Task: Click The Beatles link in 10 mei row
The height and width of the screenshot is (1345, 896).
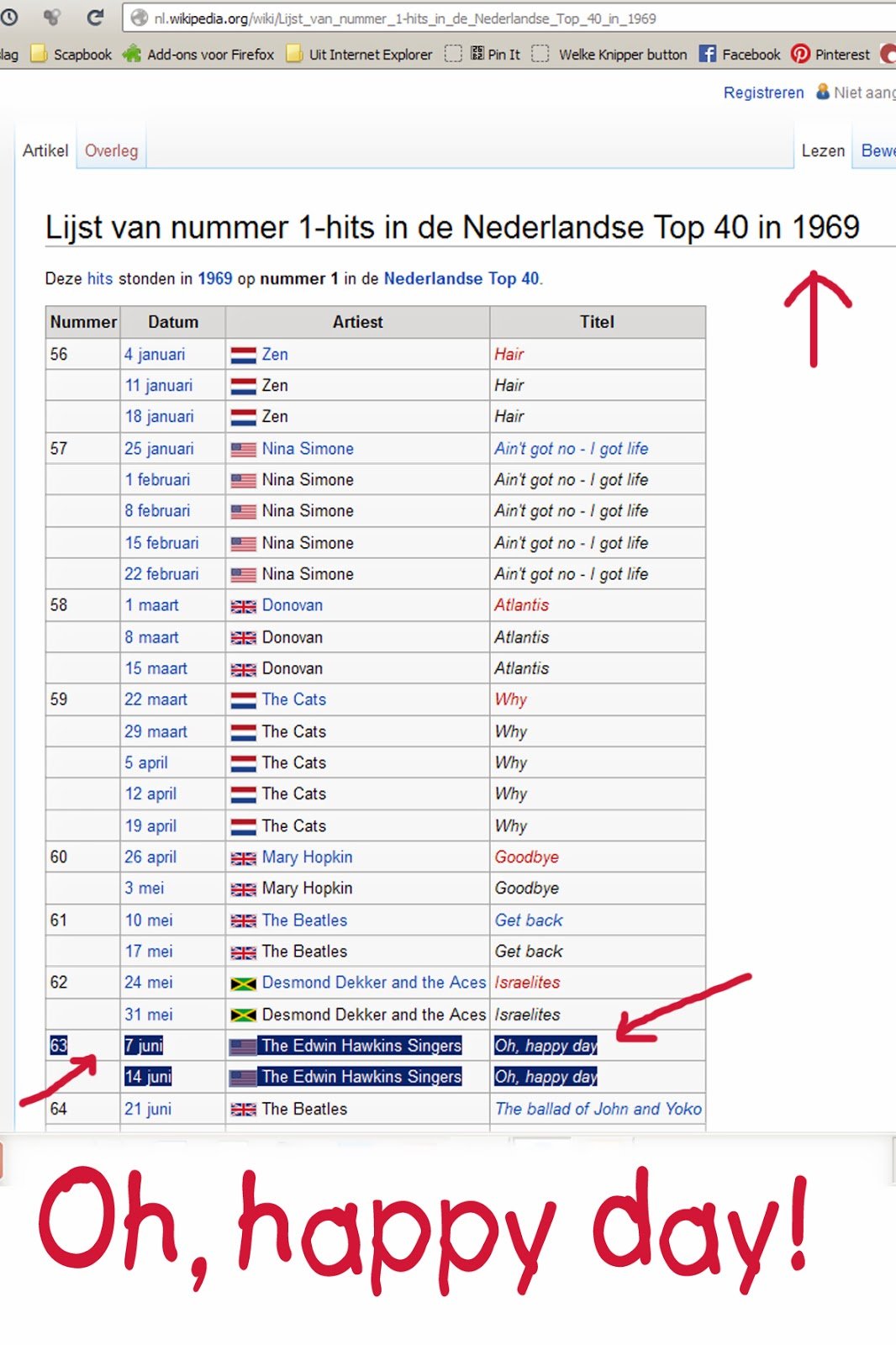Action: pos(304,920)
